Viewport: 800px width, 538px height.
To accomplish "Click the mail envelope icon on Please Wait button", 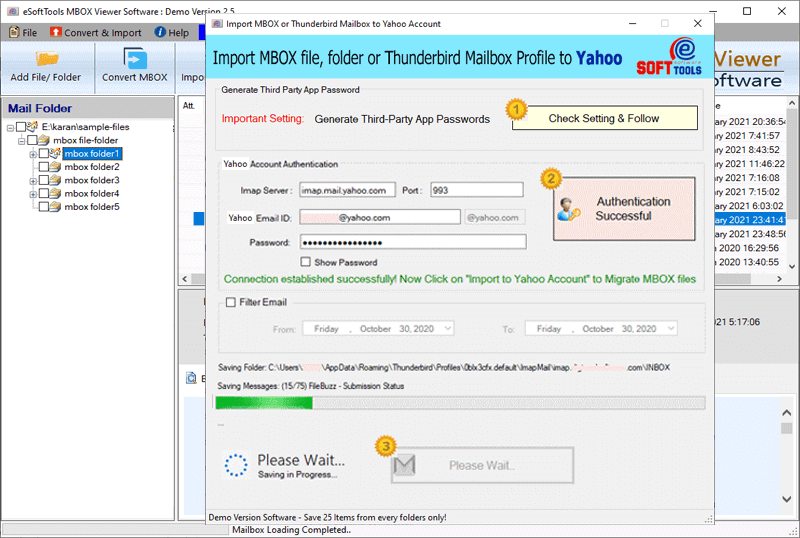I will [405, 465].
